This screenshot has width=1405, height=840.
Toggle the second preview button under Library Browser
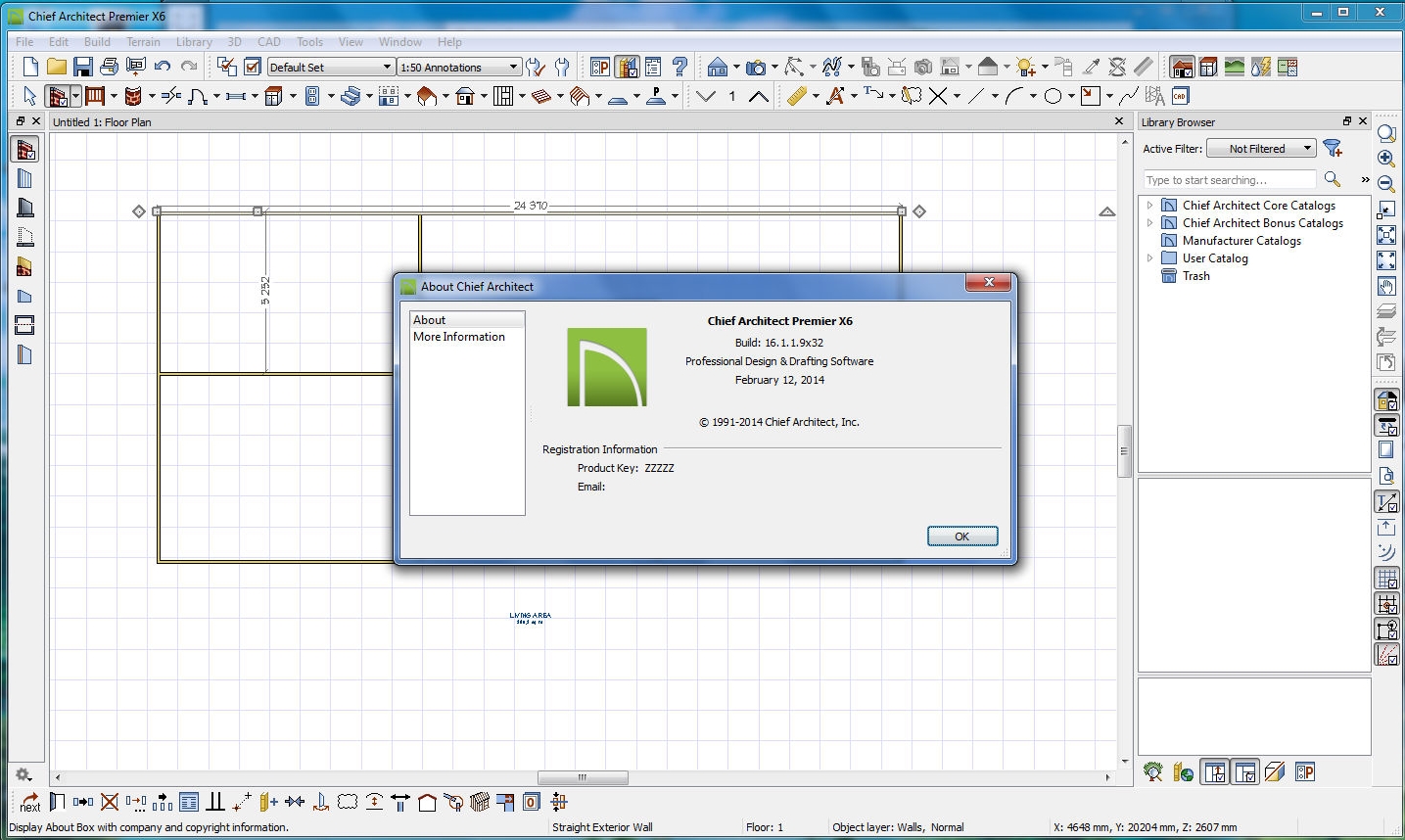1245,772
